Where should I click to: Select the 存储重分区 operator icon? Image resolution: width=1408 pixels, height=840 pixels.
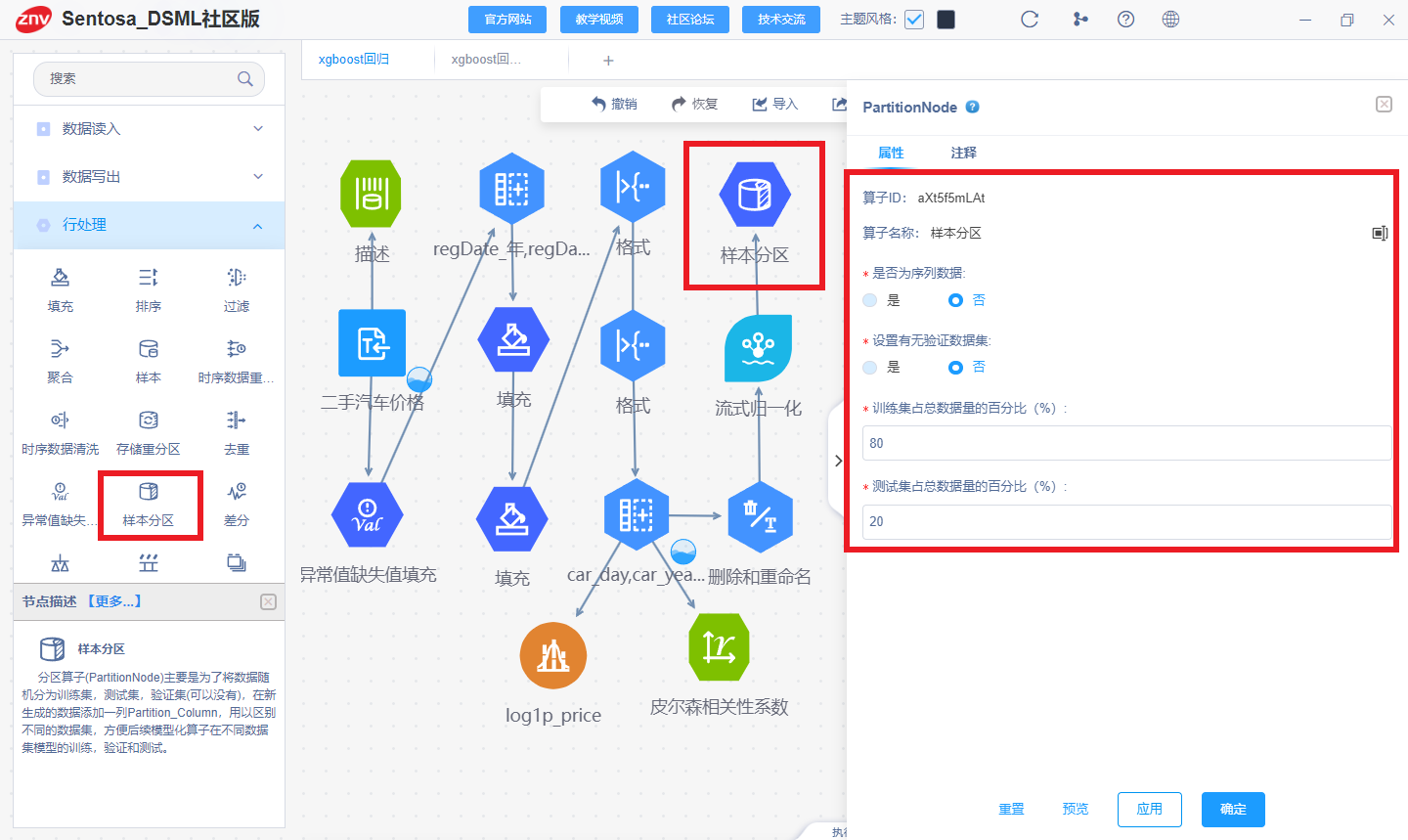tap(148, 420)
